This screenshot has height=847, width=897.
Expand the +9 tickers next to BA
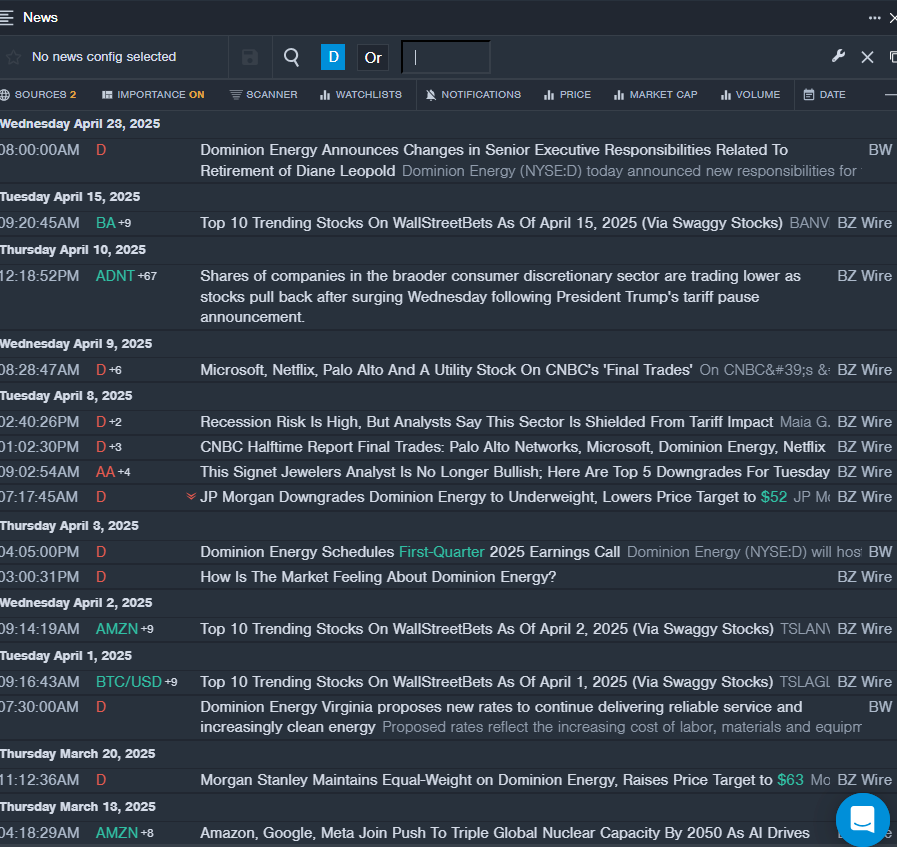click(x=125, y=223)
